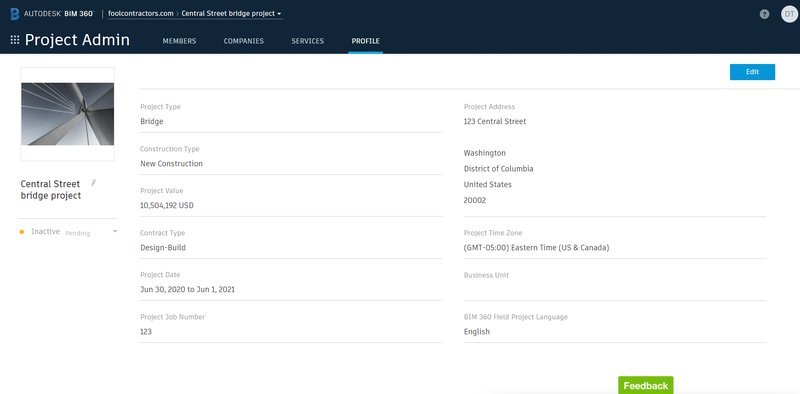800x394 pixels.
Task: Click the Project Admin page title
Action: (77, 40)
